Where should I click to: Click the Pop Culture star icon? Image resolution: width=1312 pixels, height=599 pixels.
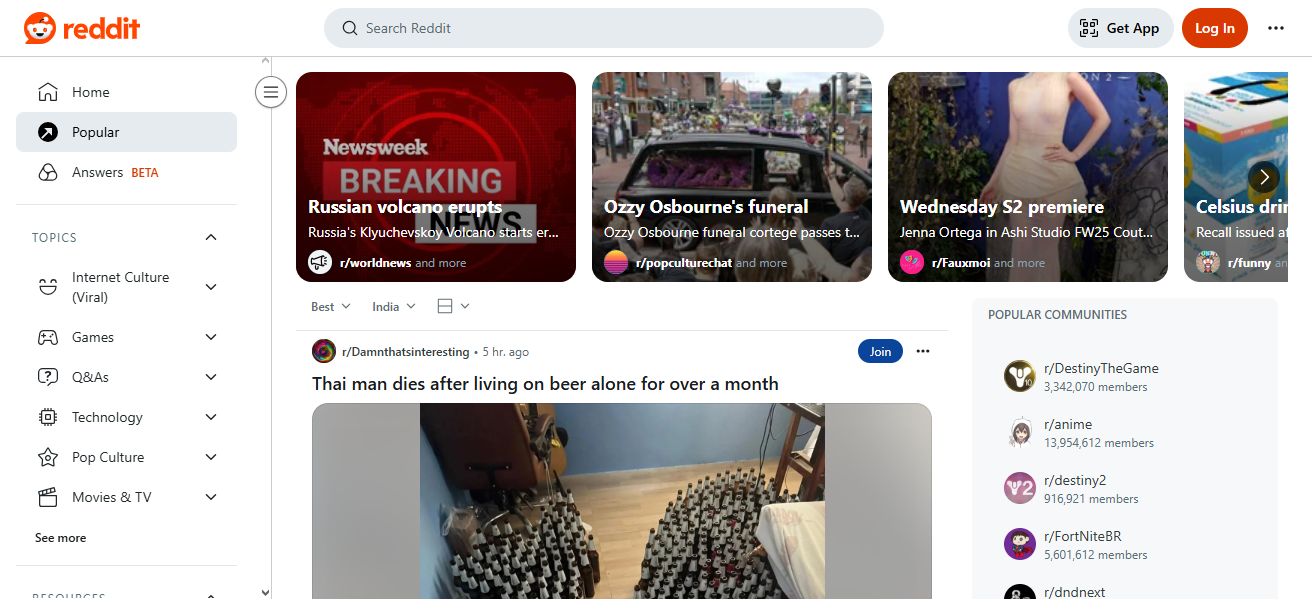pyautogui.click(x=47, y=457)
